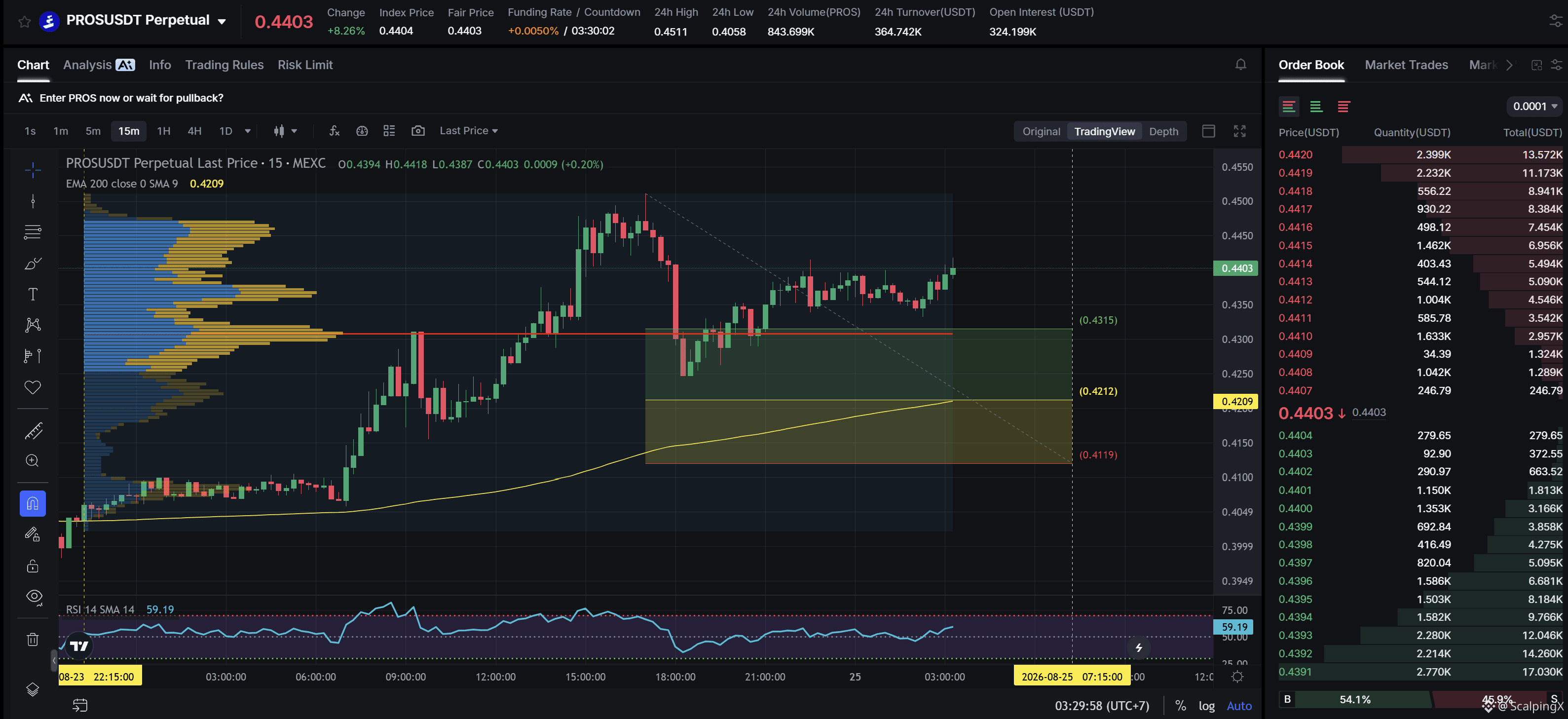Select the 1H timeframe
The width and height of the screenshot is (1568, 719).
tap(163, 131)
